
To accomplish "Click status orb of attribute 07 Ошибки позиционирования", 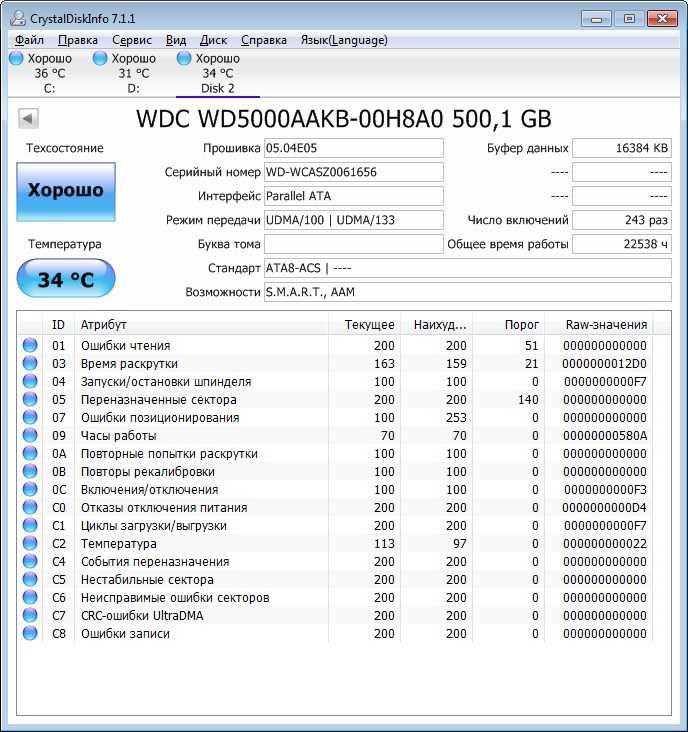I will click(x=30, y=417).
